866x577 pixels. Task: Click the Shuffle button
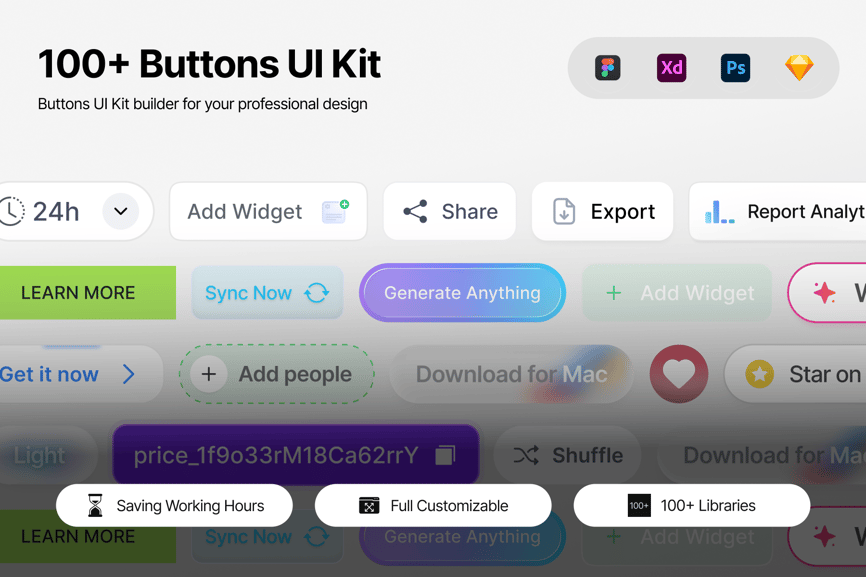pos(568,455)
